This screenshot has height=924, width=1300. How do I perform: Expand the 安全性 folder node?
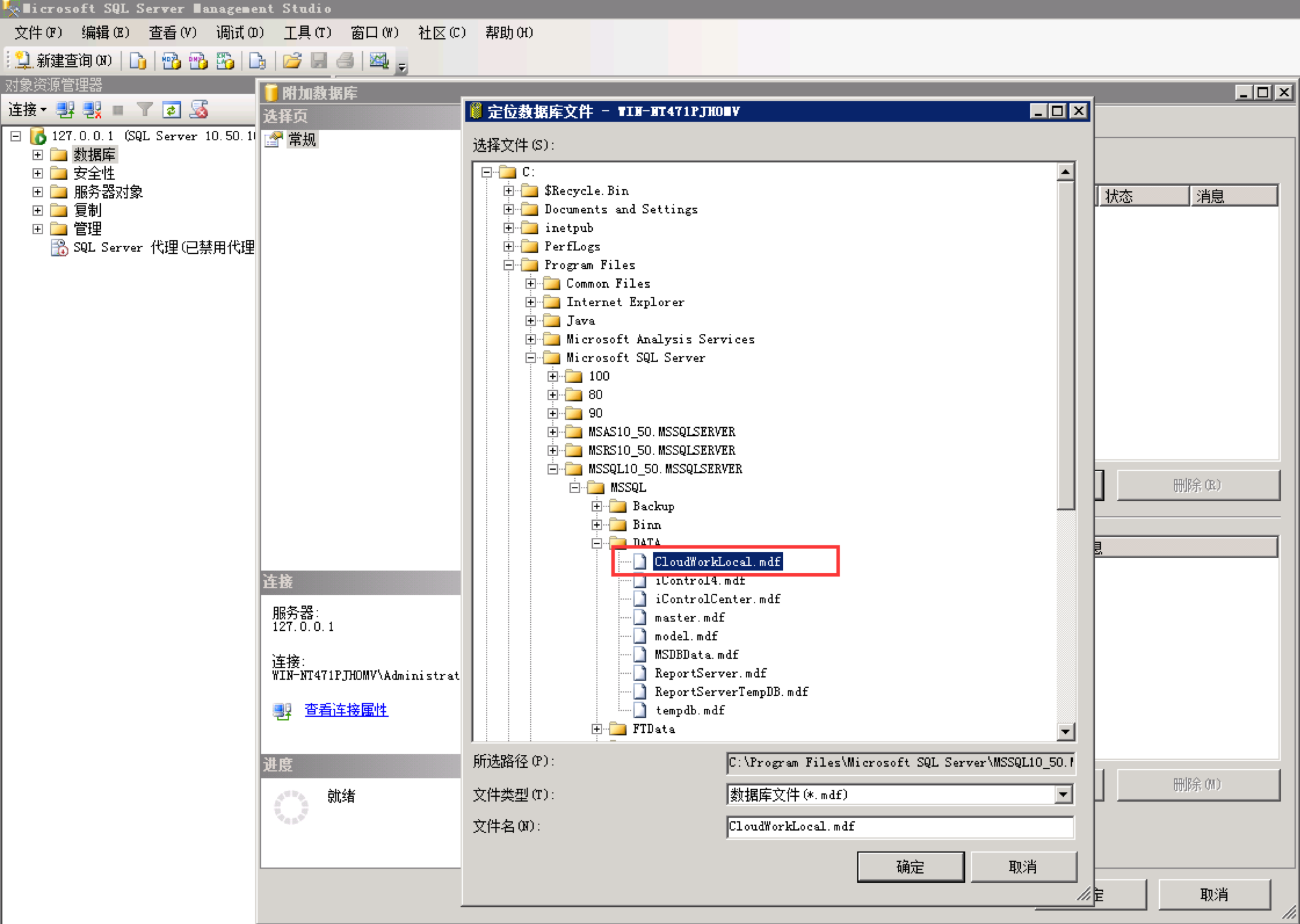[x=38, y=173]
